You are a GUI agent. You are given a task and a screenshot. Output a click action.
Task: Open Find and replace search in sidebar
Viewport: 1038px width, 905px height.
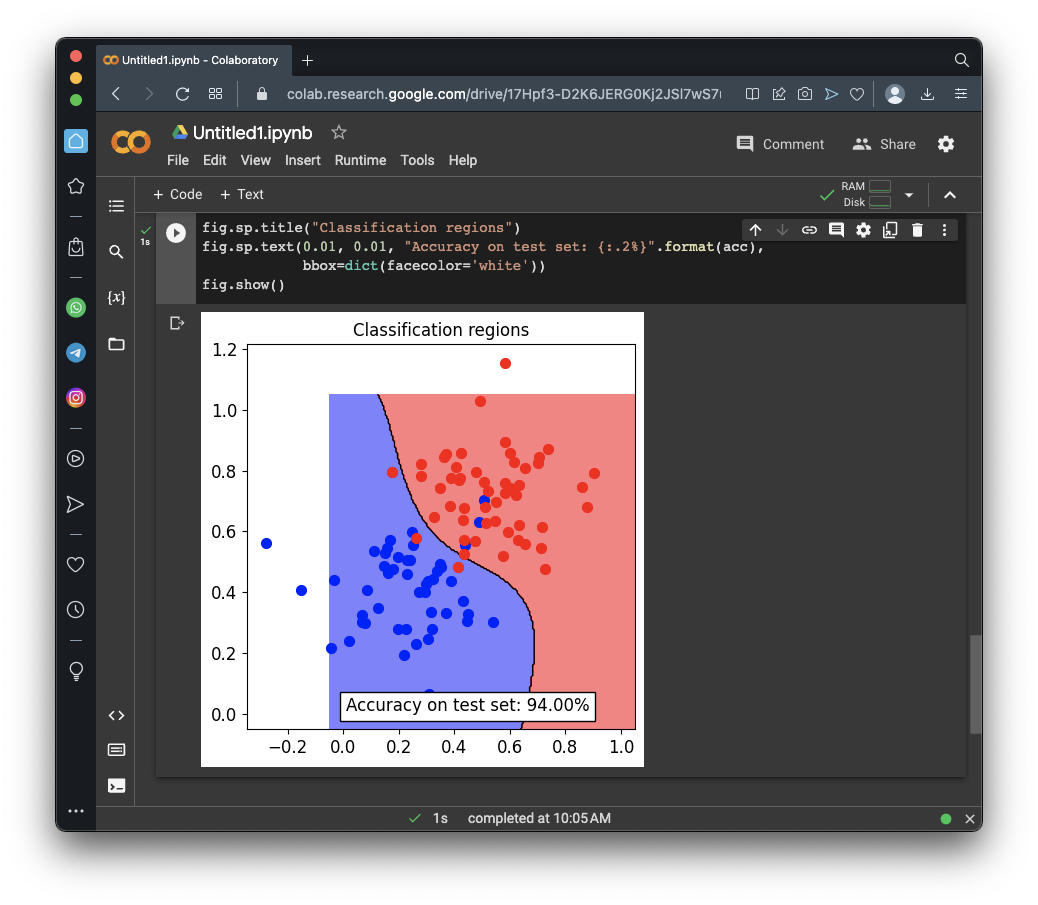(117, 252)
